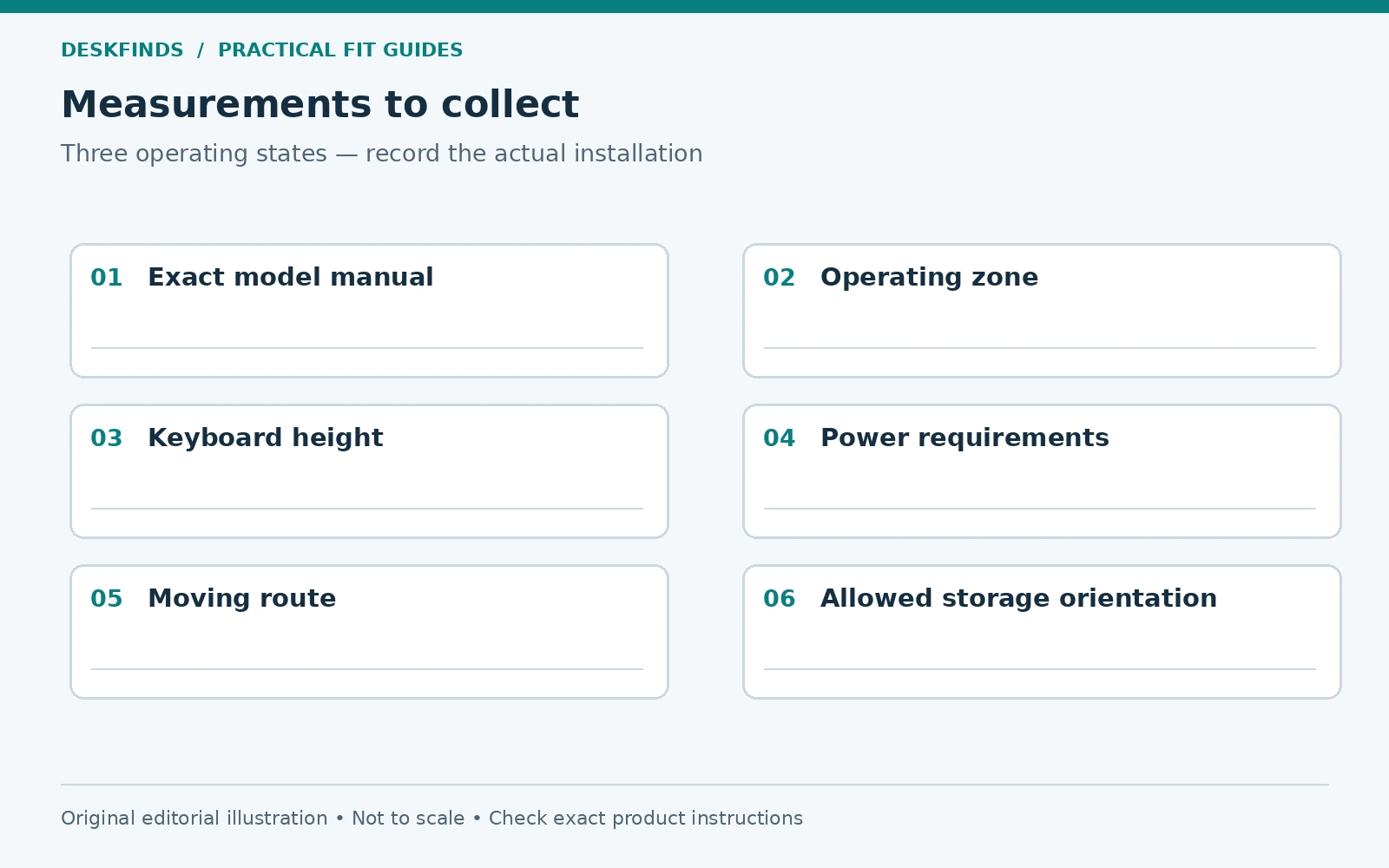Click the number 01 label
Screen dimensions: 1389x868
pos(107,278)
